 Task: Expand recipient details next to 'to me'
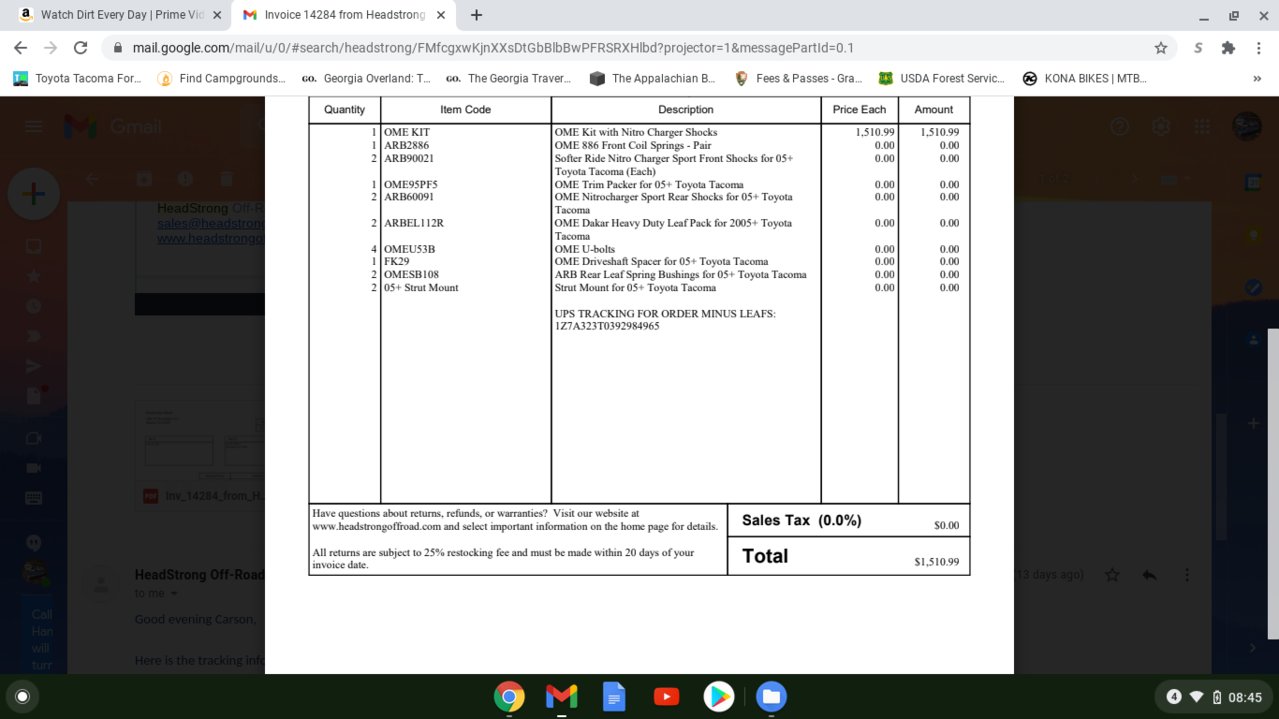[174, 594]
